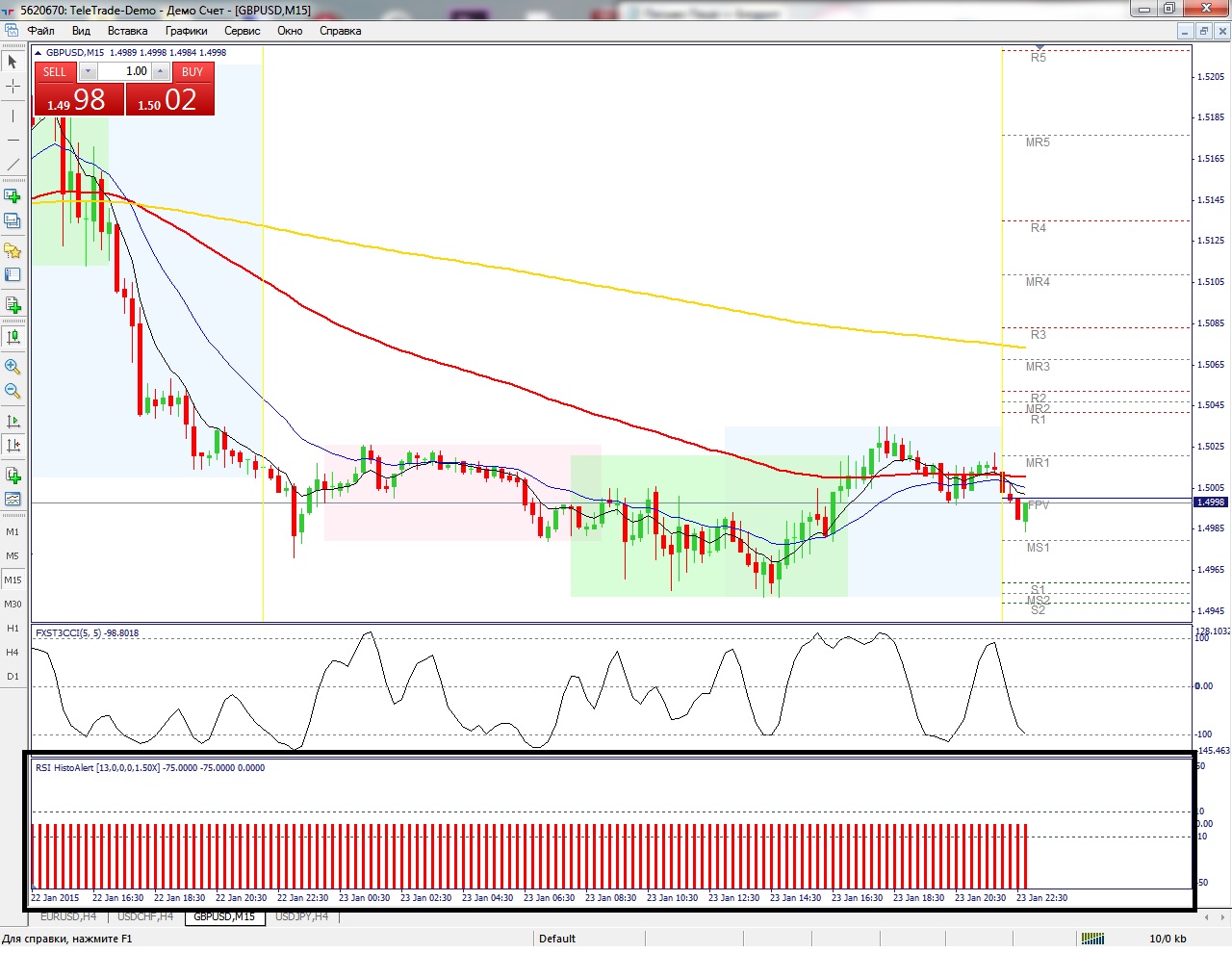Click the SELL button
The width and height of the screenshot is (1232, 953).
tap(55, 71)
